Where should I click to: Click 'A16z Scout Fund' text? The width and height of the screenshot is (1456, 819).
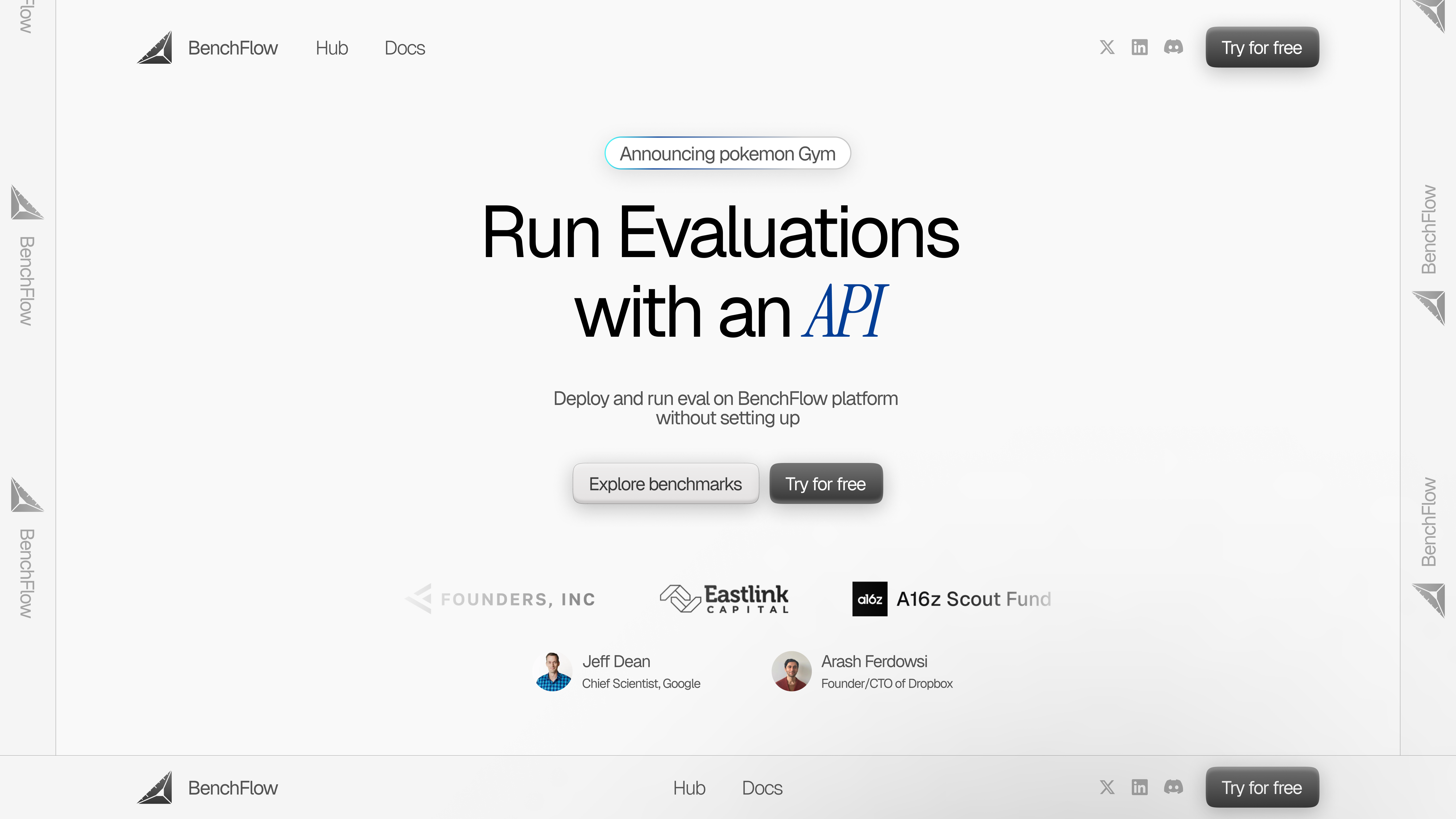tap(974, 599)
